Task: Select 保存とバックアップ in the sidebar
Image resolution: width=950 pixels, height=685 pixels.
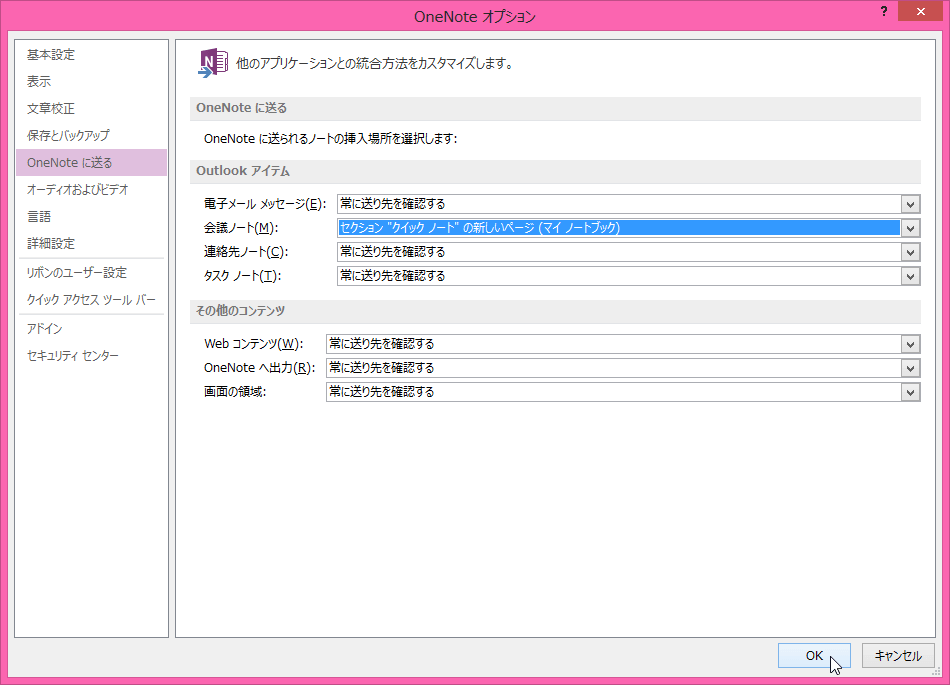Action: pos(91,135)
